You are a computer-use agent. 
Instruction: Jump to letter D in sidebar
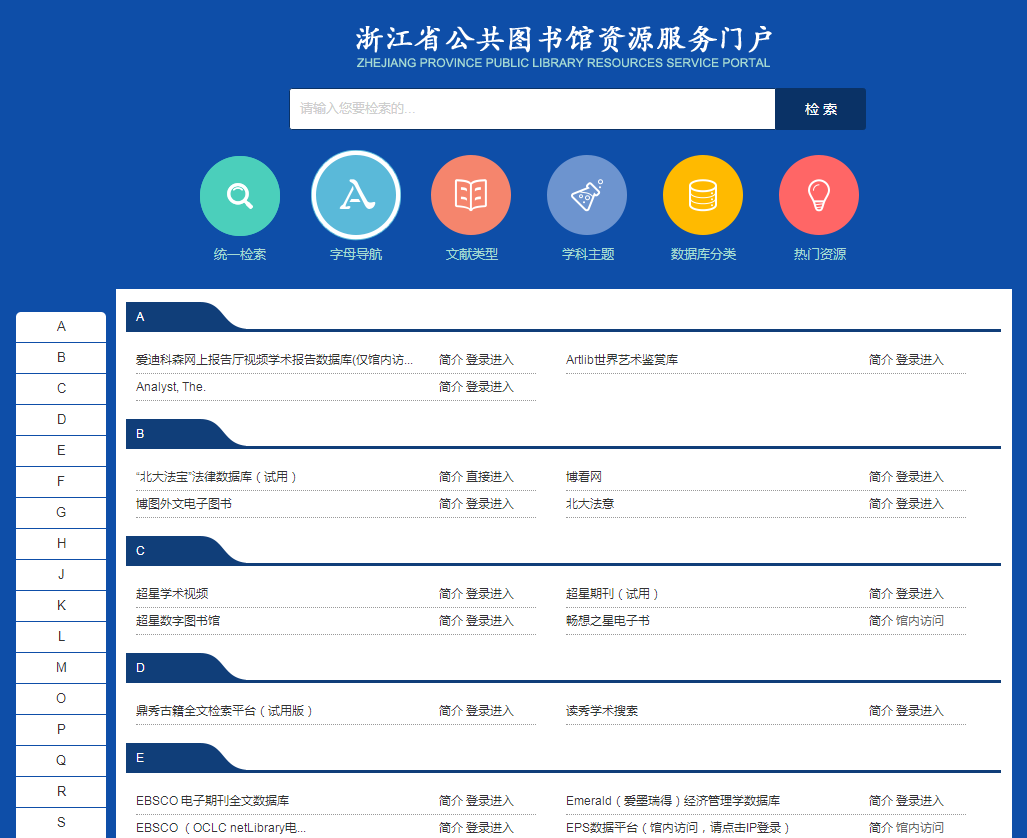[x=61, y=419]
